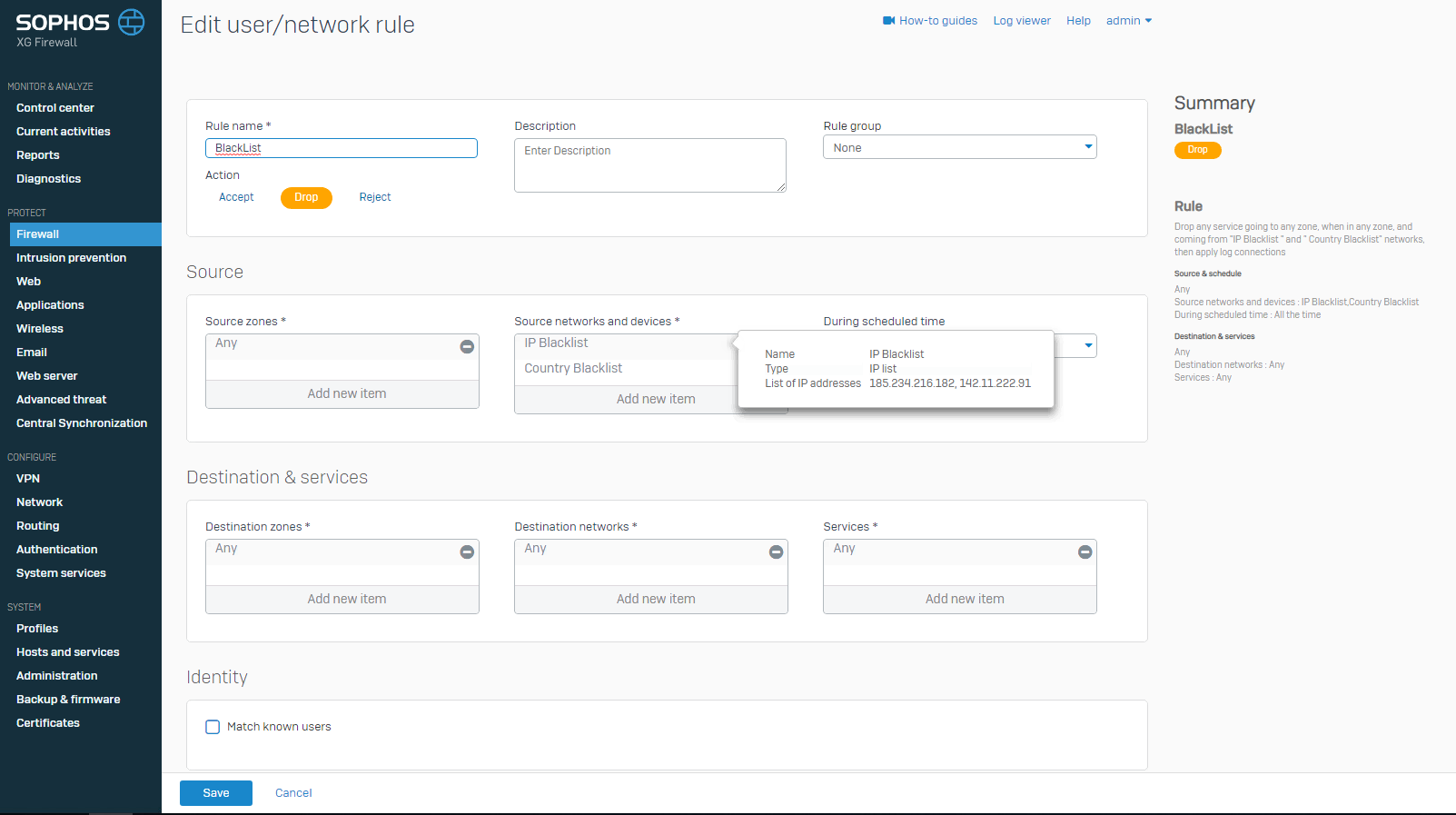Cancel editing the rule
The height and width of the screenshot is (815, 1456).
(293, 793)
